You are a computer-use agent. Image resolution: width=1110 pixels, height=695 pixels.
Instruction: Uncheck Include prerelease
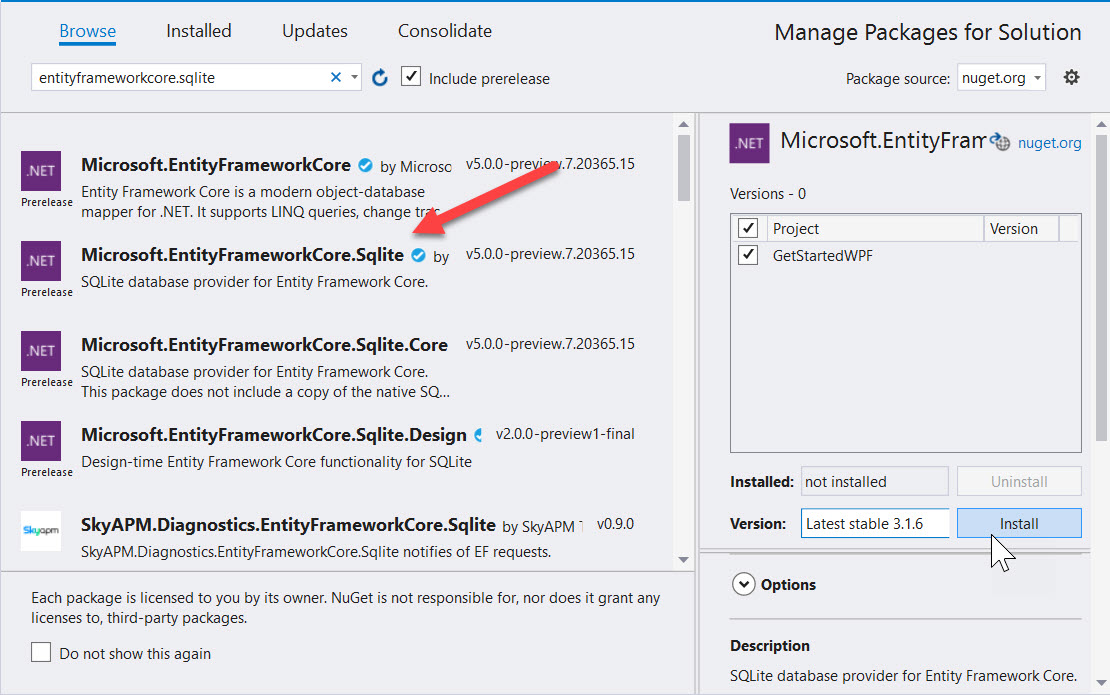pyautogui.click(x=411, y=76)
